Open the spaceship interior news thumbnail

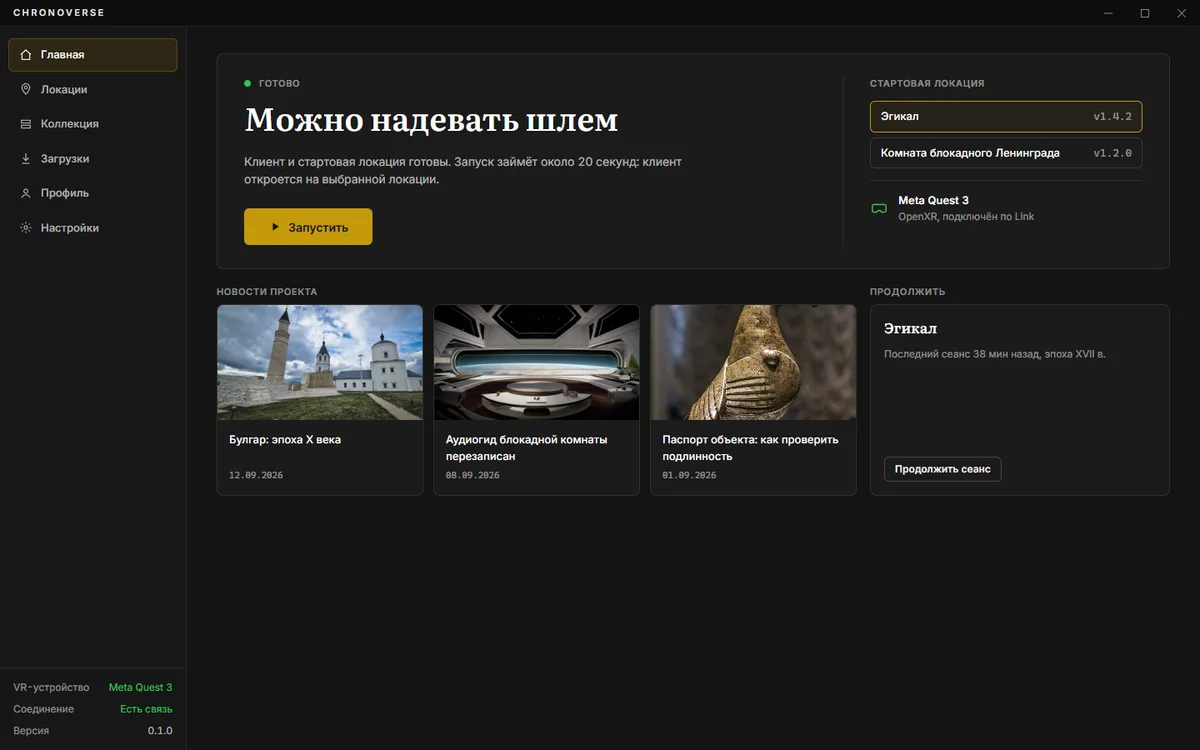pyautogui.click(x=536, y=362)
